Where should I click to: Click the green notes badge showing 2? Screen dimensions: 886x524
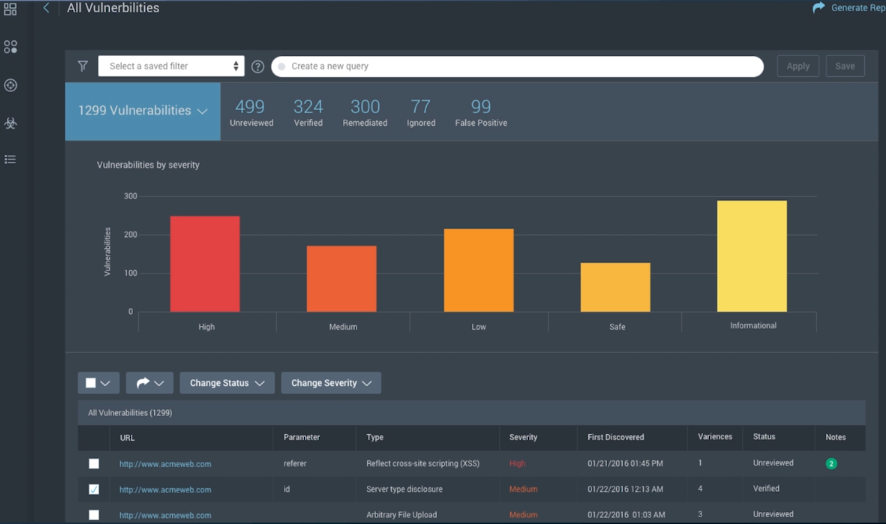(x=831, y=464)
